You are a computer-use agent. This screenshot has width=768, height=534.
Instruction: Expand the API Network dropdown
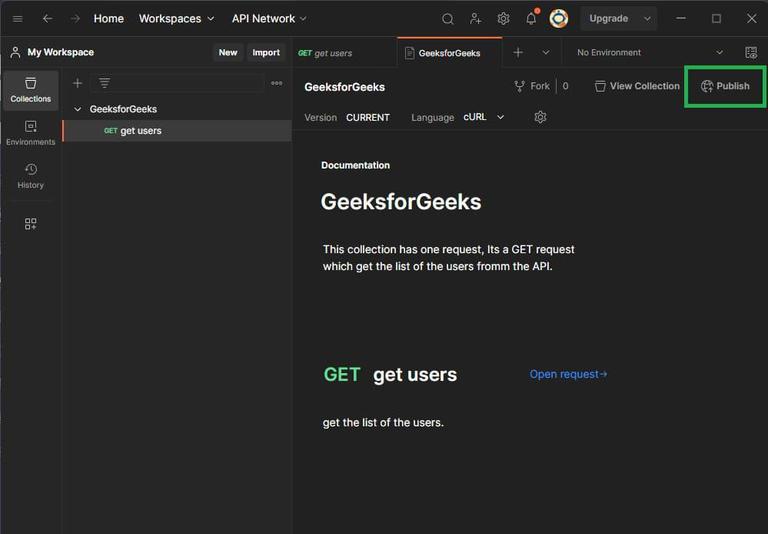click(269, 19)
